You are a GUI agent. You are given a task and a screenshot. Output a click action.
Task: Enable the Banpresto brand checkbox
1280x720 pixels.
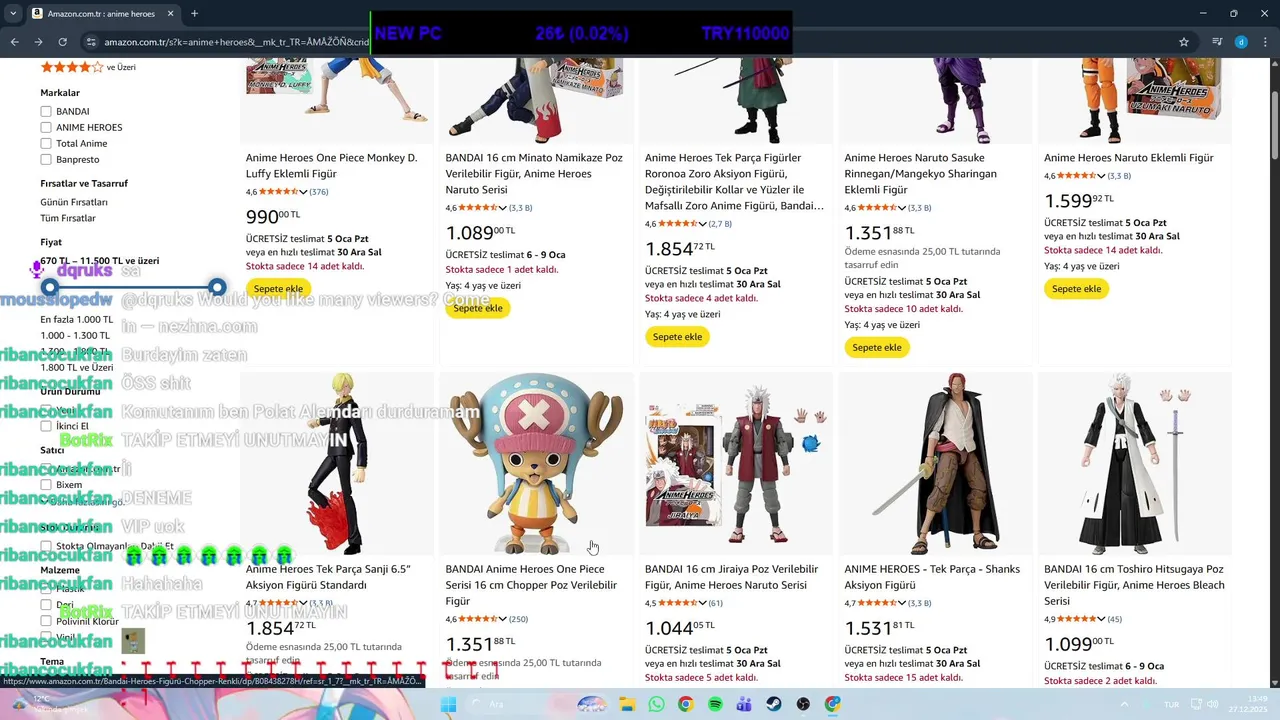(x=46, y=160)
